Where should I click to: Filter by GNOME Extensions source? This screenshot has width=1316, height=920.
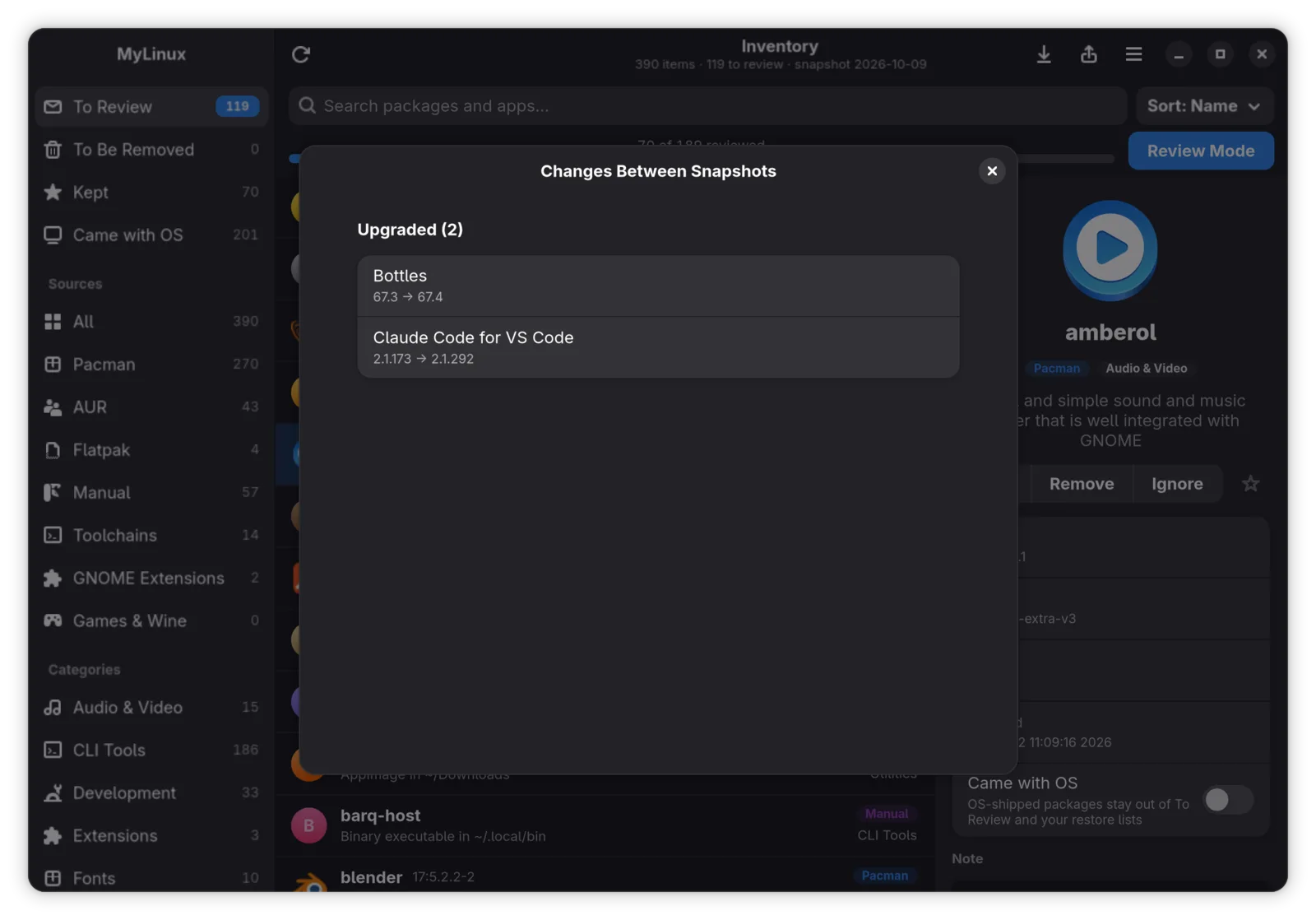[151, 578]
